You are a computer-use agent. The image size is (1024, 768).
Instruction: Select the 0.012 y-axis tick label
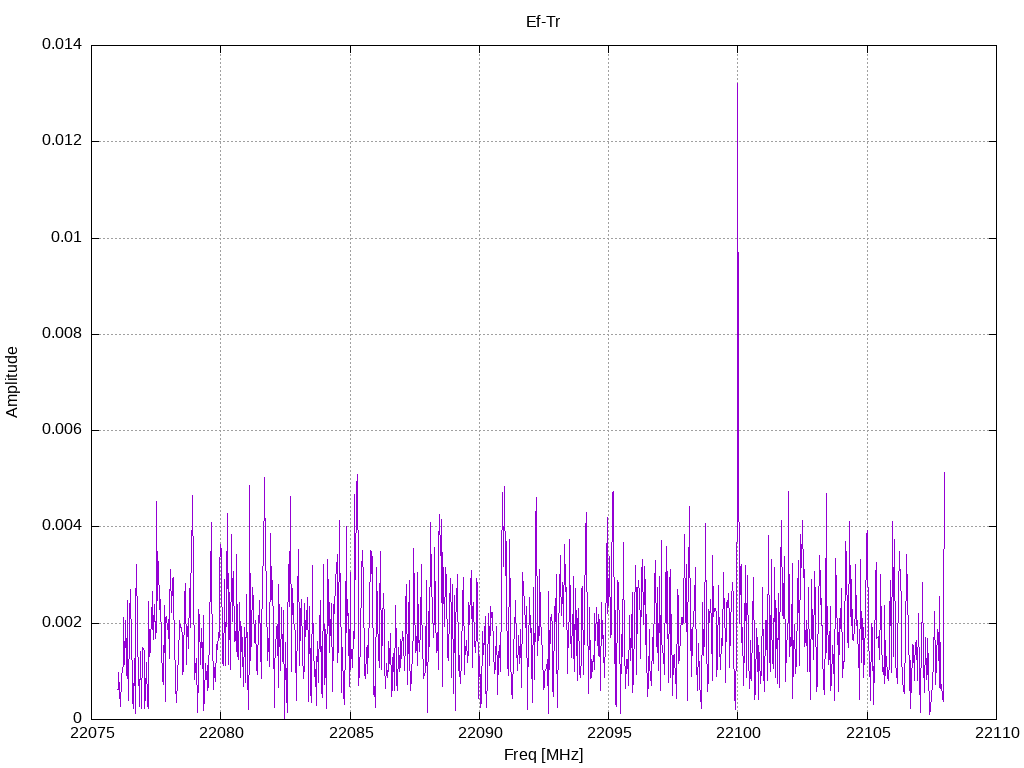click(x=61, y=141)
